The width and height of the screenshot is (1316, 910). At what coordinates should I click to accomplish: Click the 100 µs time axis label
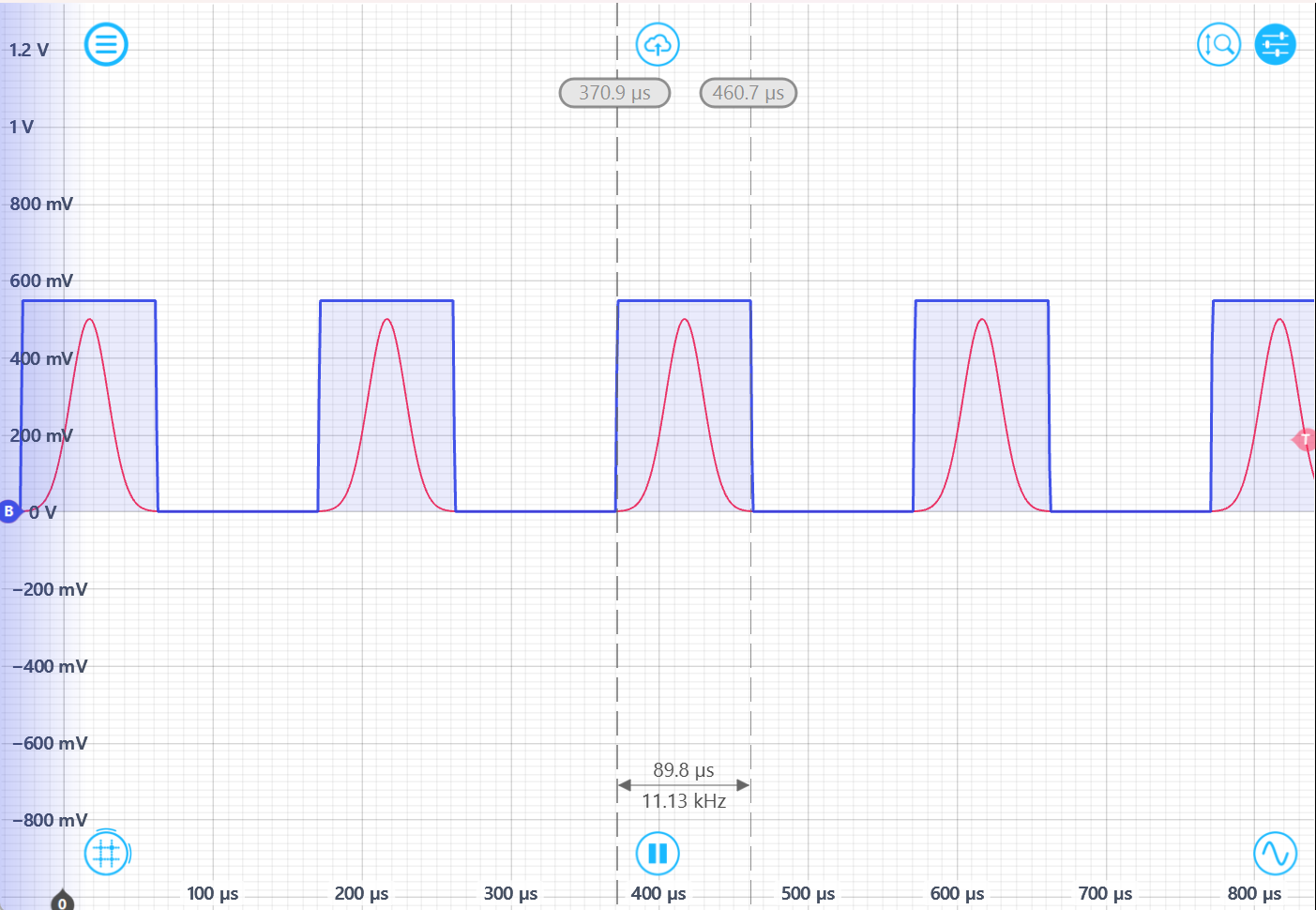213,893
